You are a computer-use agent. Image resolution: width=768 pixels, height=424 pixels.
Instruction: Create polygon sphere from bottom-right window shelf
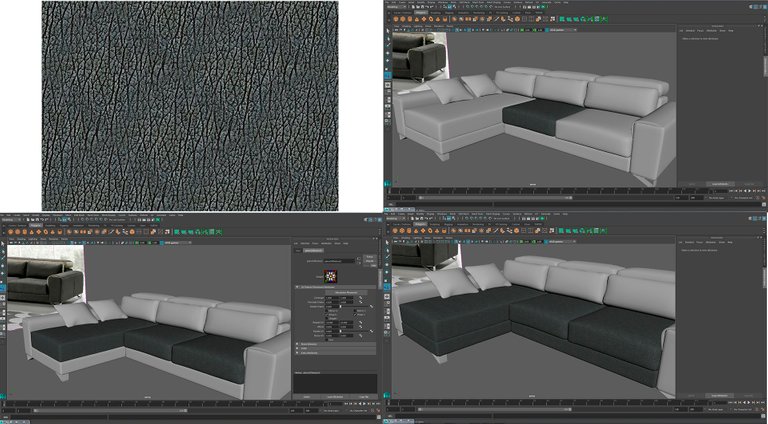click(395, 230)
